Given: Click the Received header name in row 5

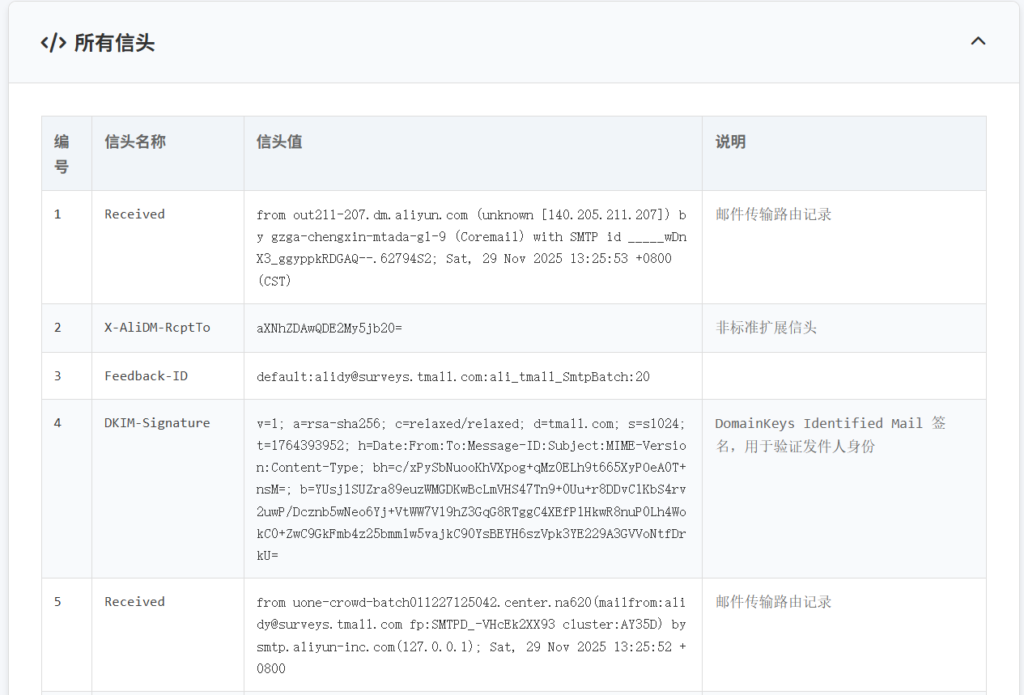Looking at the screenshot, I should click(134, 602).
